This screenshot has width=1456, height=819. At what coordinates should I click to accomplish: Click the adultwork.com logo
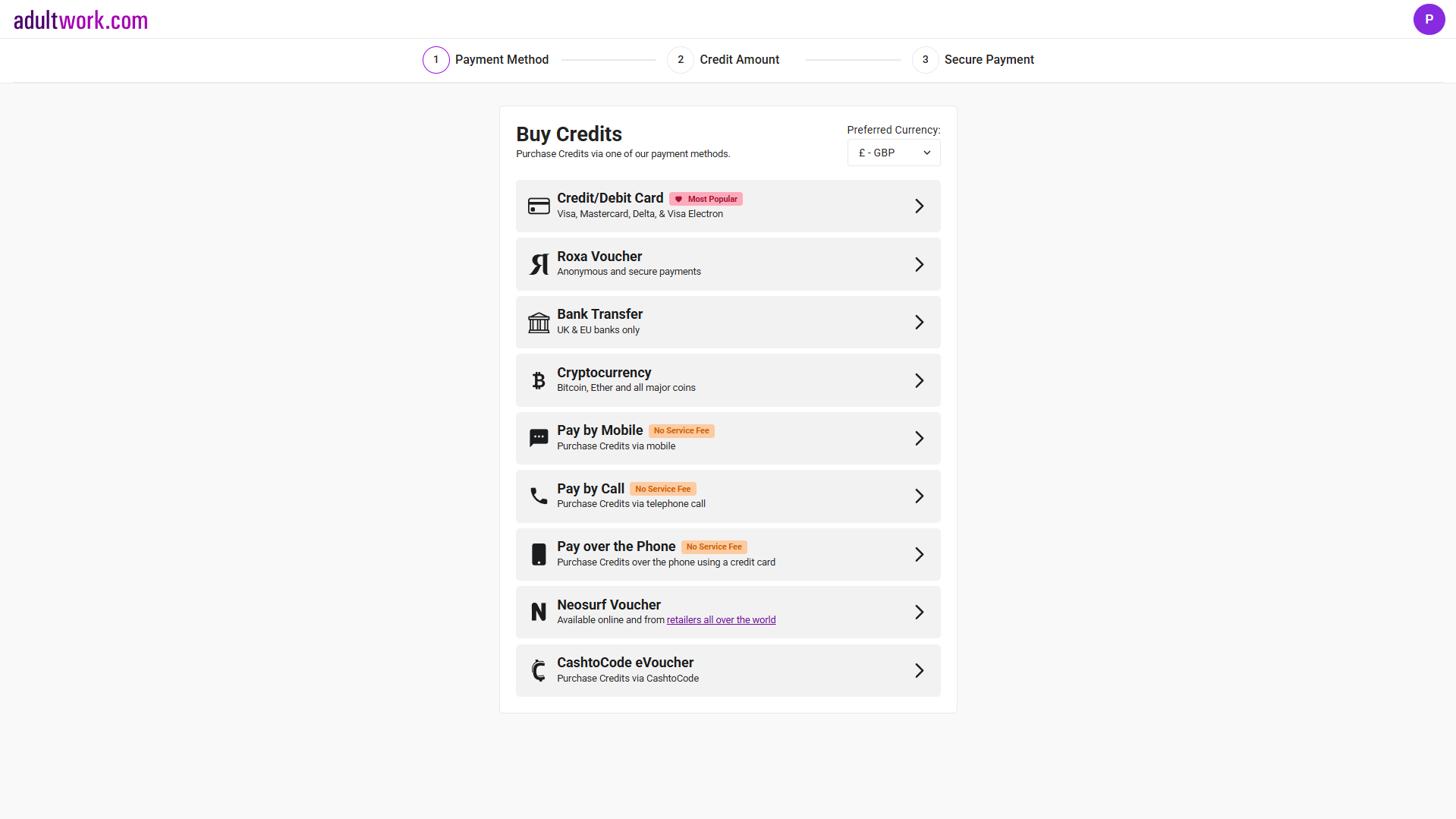click(x=80, y=20)
